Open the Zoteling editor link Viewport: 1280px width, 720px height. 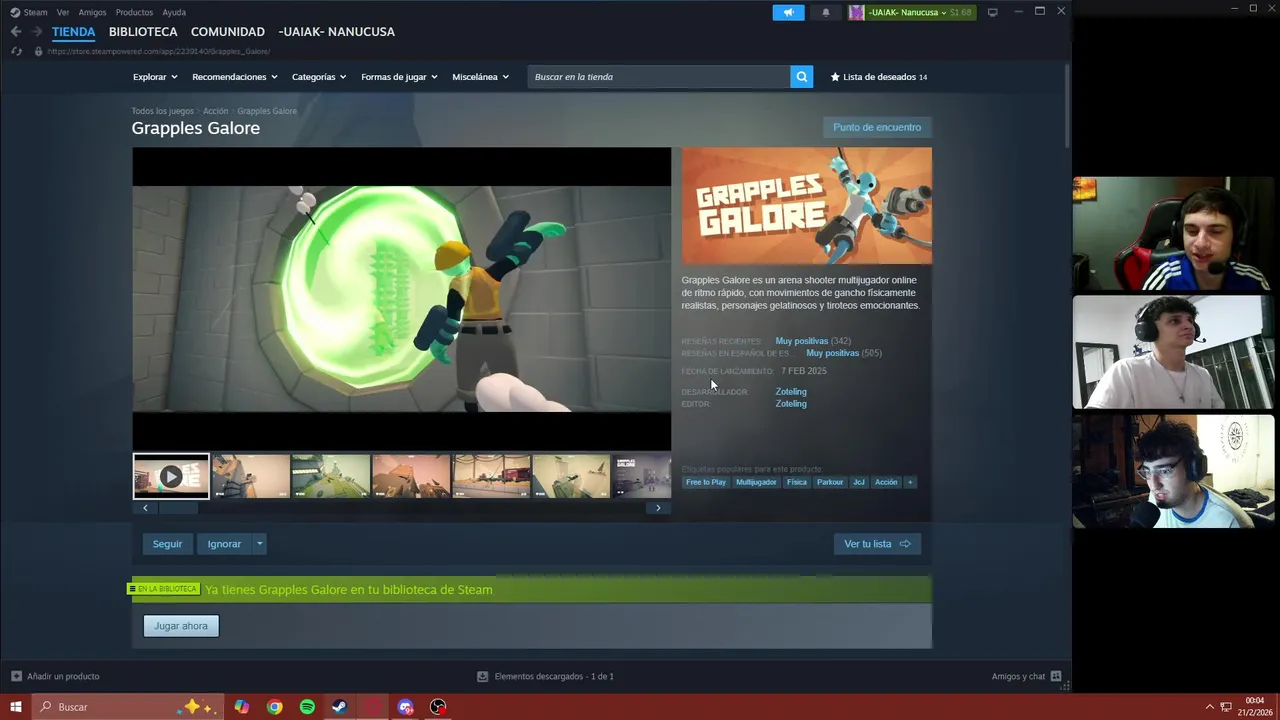coord(791,404)
